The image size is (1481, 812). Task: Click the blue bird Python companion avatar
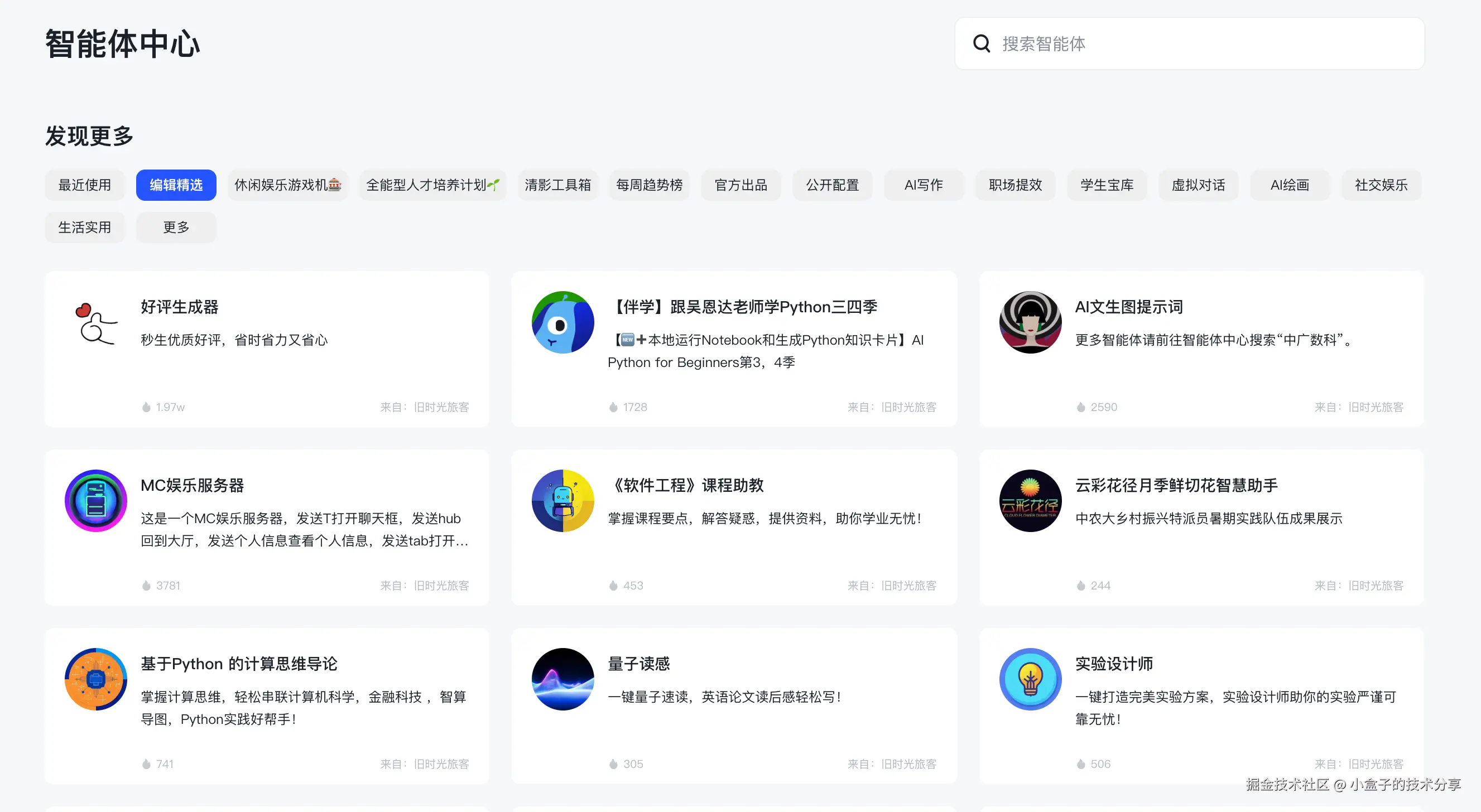[x=562, y=322]
